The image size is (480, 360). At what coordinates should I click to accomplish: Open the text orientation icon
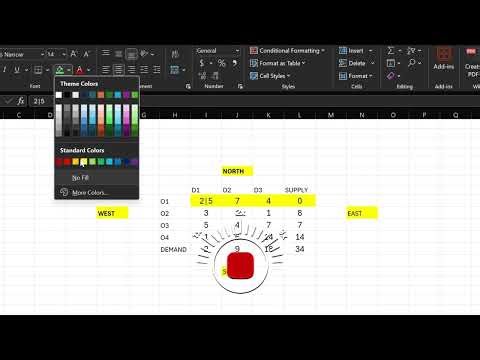[144, 53]
